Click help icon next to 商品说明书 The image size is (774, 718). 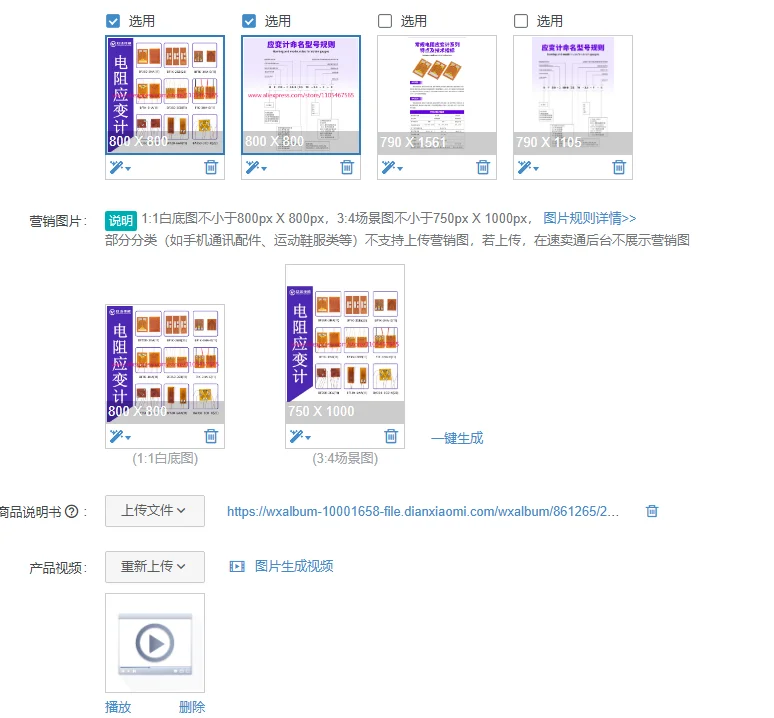pyautogui.click(x=72, y=512)
